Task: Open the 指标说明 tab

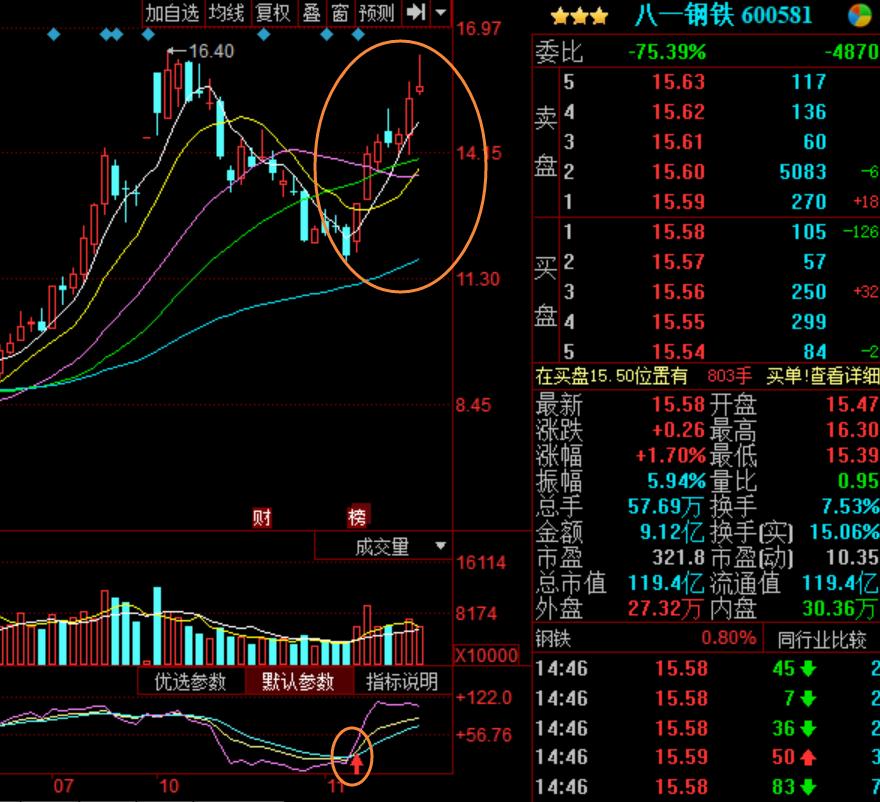Action: (x=402, y=681)
